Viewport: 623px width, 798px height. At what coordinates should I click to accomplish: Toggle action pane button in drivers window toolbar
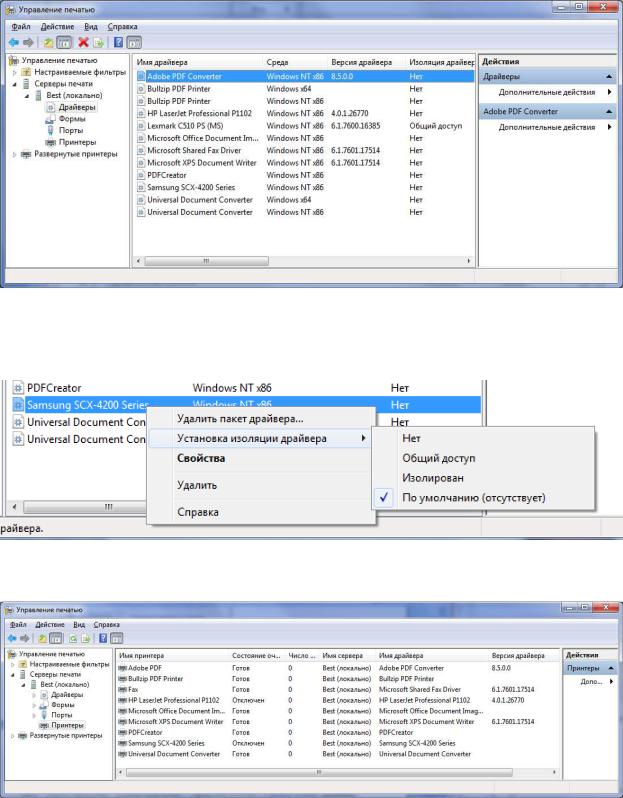pyautogui.click(x=134, y=42)
